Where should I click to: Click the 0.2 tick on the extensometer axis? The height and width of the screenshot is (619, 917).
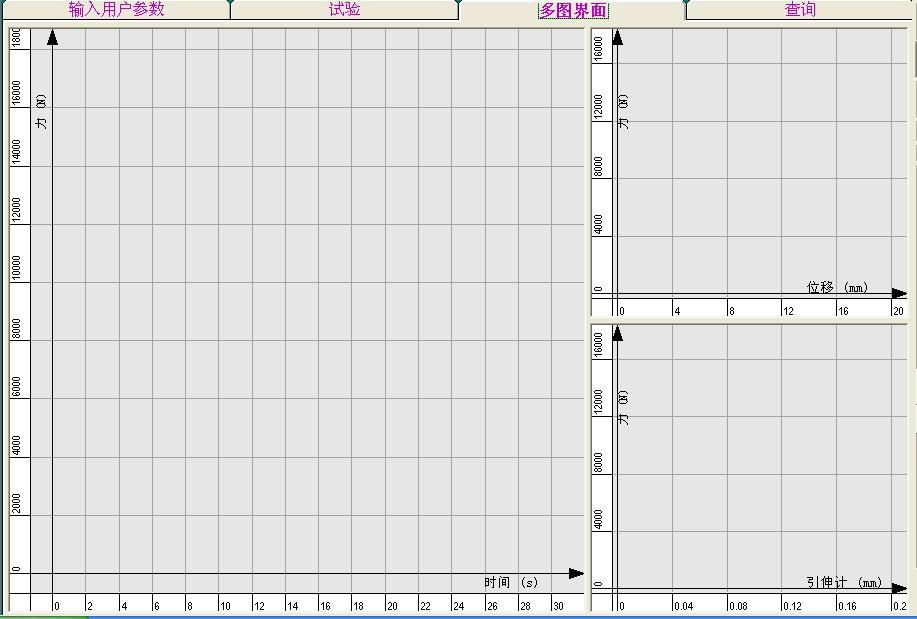click(x=899, y=606)
